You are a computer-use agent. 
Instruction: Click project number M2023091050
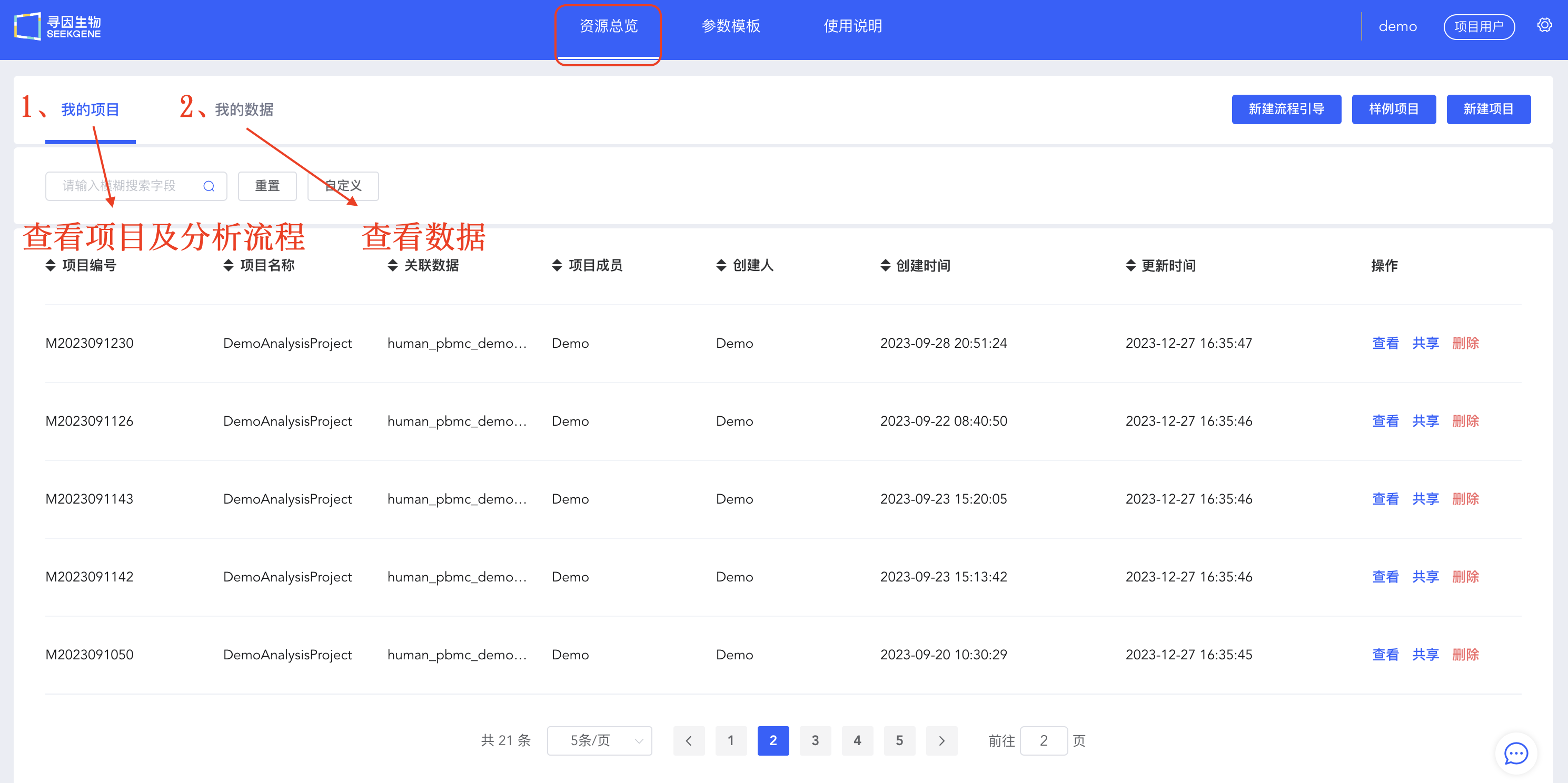coord(90,655)
